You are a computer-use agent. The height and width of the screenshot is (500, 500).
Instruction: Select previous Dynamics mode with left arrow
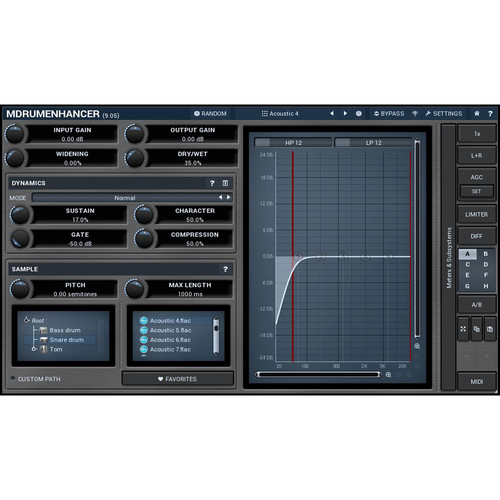(x=220, y=197)
